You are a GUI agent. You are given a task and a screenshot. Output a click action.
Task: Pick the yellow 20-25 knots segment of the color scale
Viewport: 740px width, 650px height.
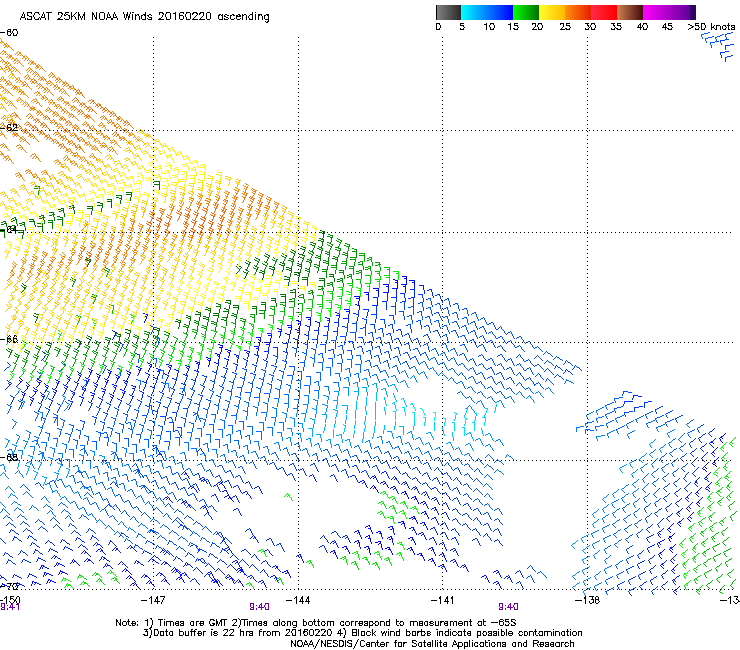[552, 12]
